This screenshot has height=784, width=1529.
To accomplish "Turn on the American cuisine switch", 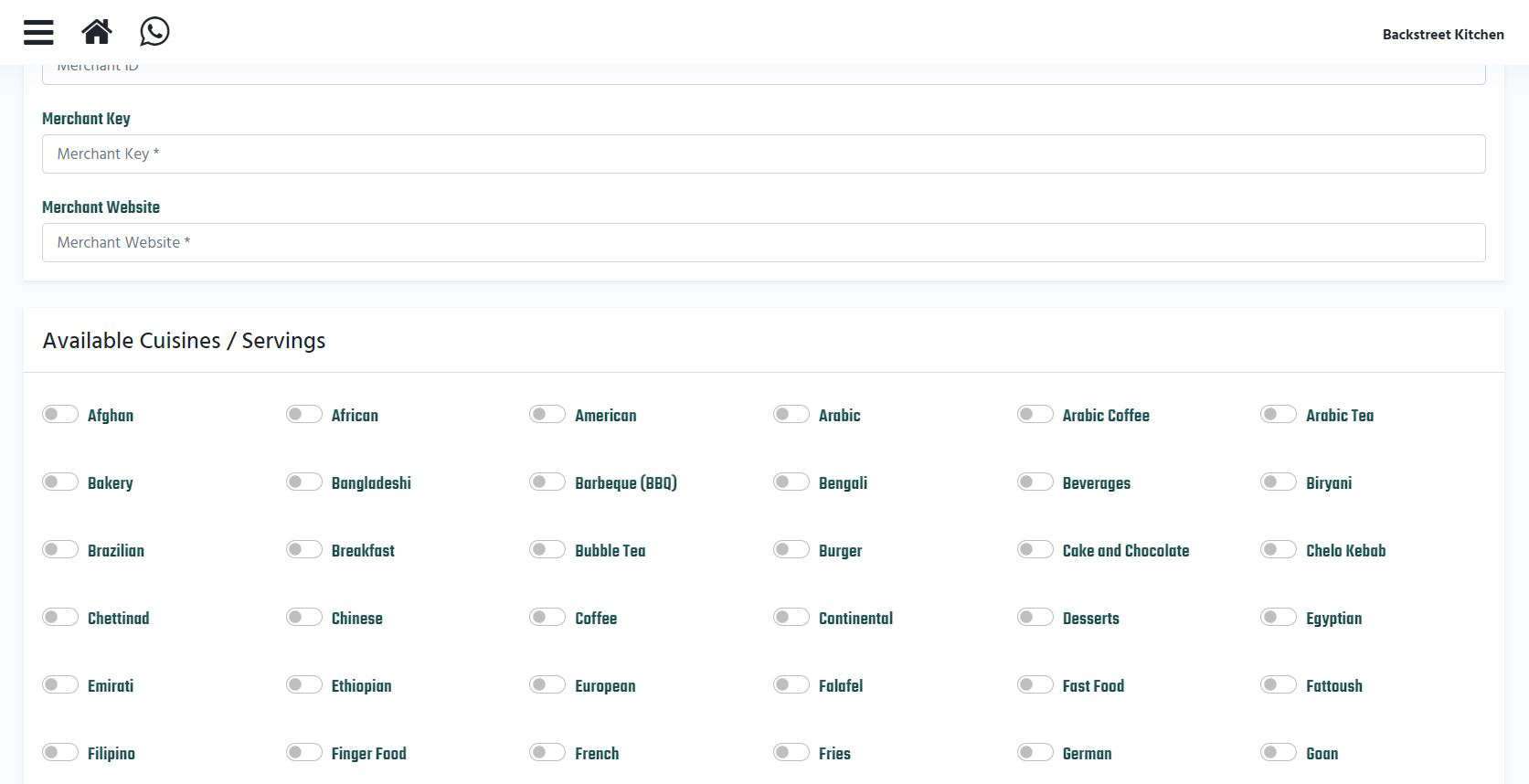I will tap(547, 415).
